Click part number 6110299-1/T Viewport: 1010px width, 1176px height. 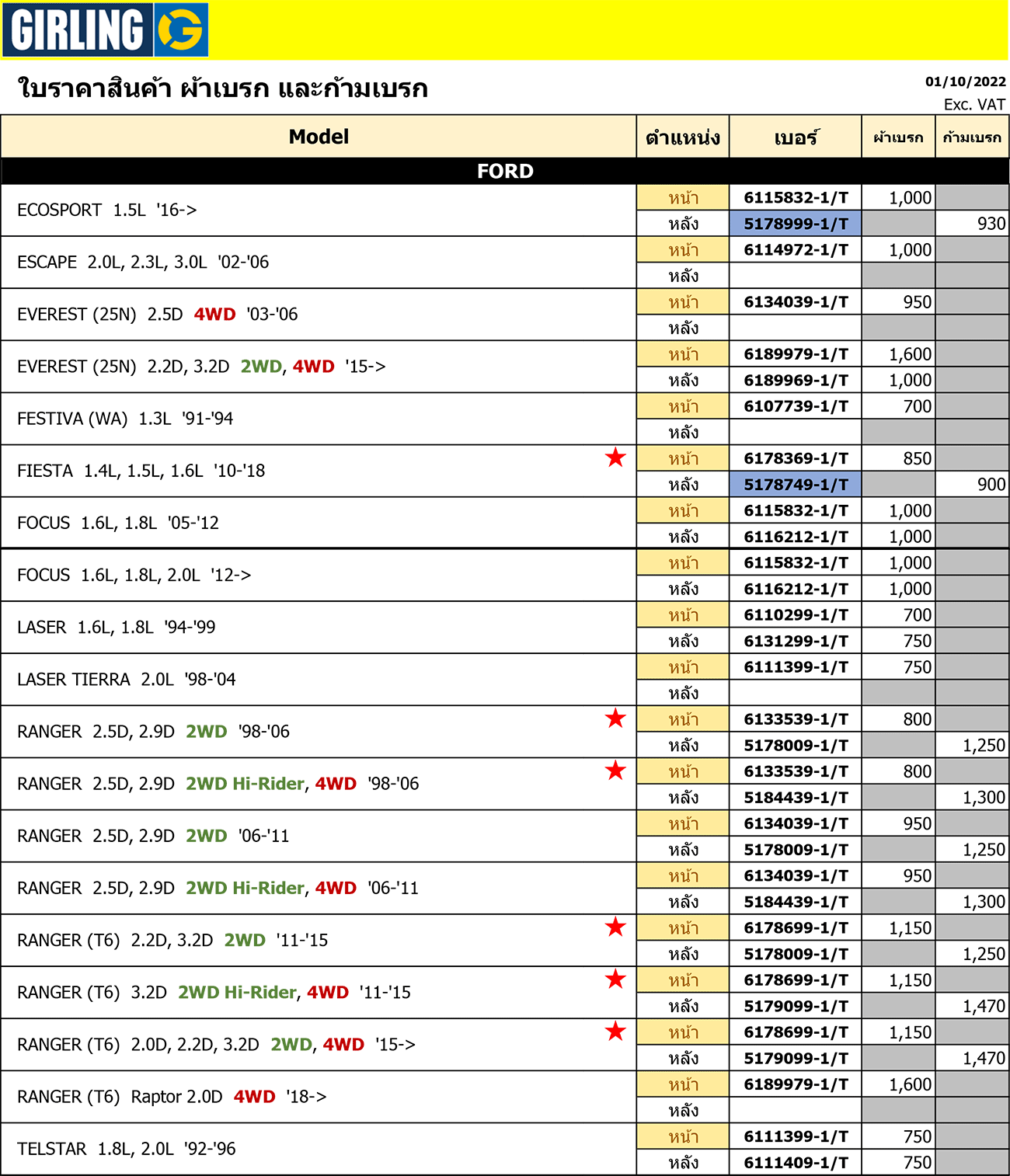[796, 615]
